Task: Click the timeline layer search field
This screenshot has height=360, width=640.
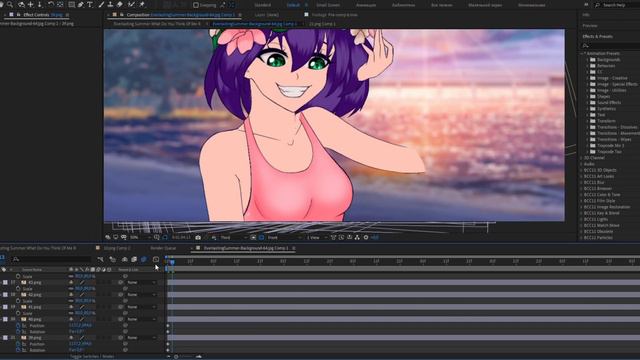Action: (51, 259)
